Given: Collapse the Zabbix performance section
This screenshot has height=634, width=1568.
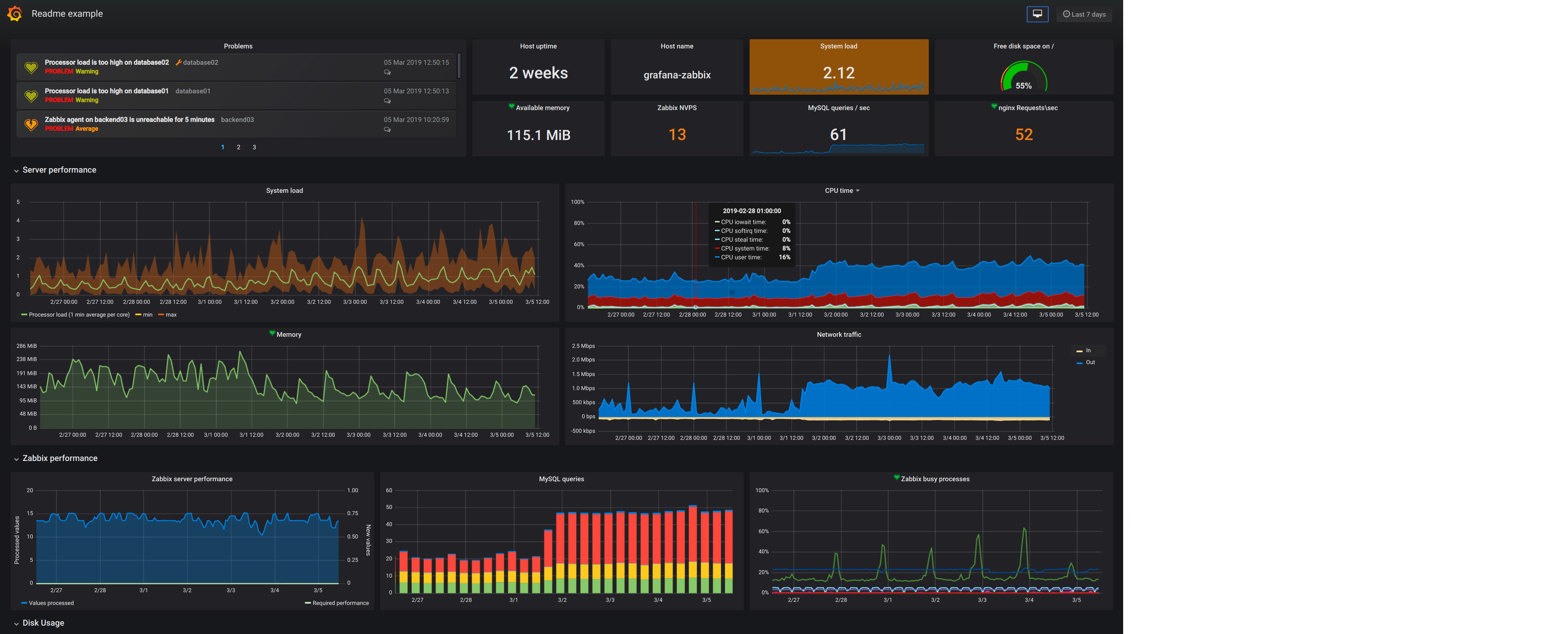Looking at the screenshot, I should pos(15,458).
